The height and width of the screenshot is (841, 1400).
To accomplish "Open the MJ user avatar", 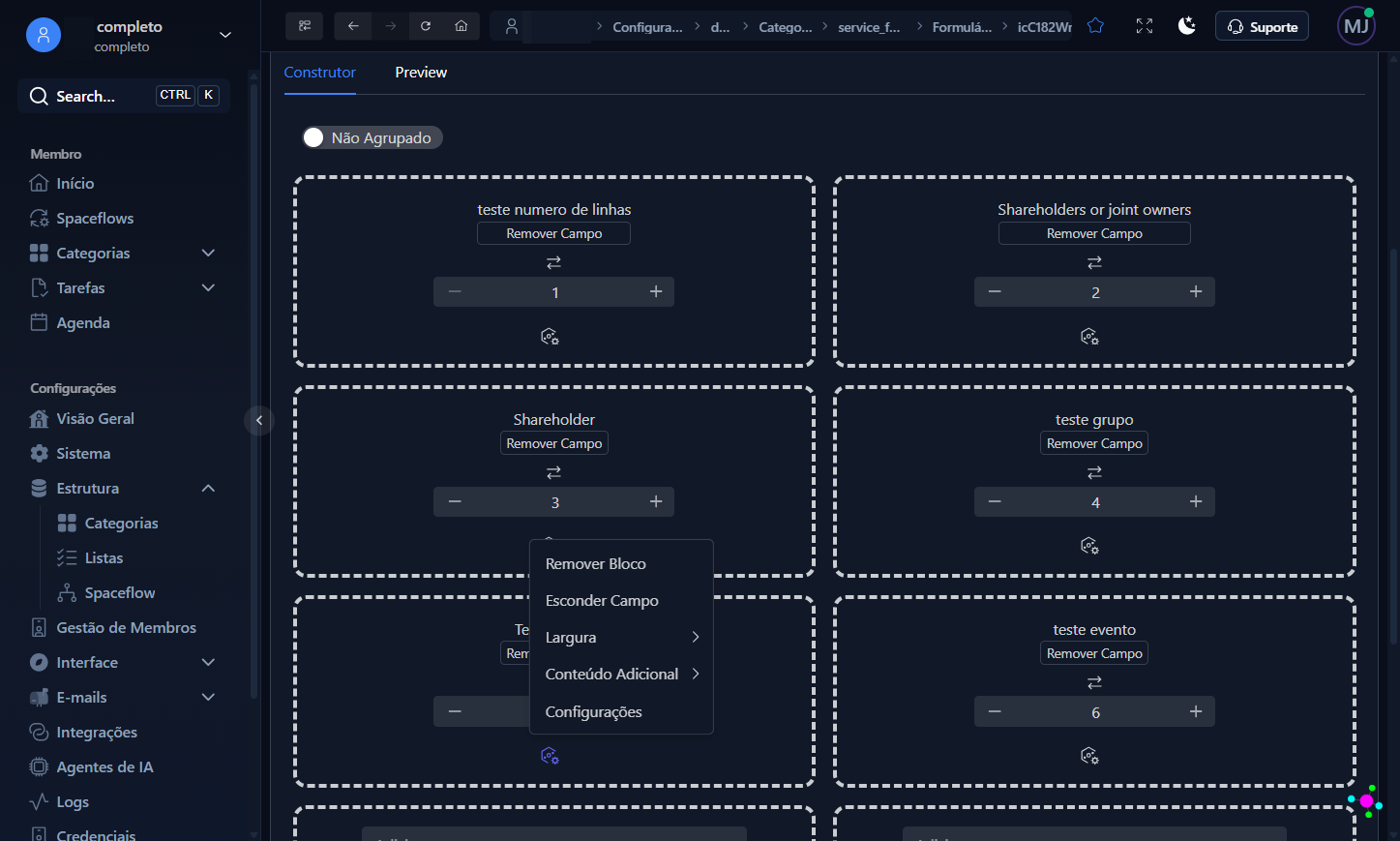I will 1356,26.
